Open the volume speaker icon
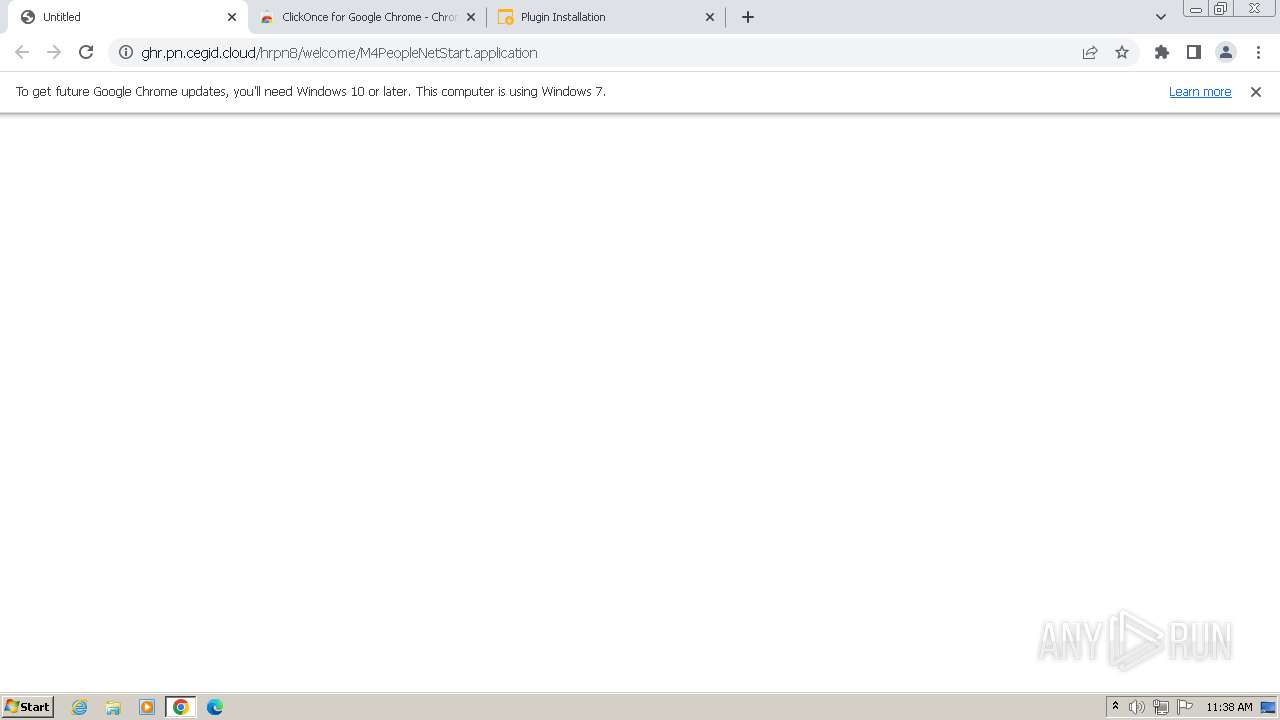 [1137, 707]
